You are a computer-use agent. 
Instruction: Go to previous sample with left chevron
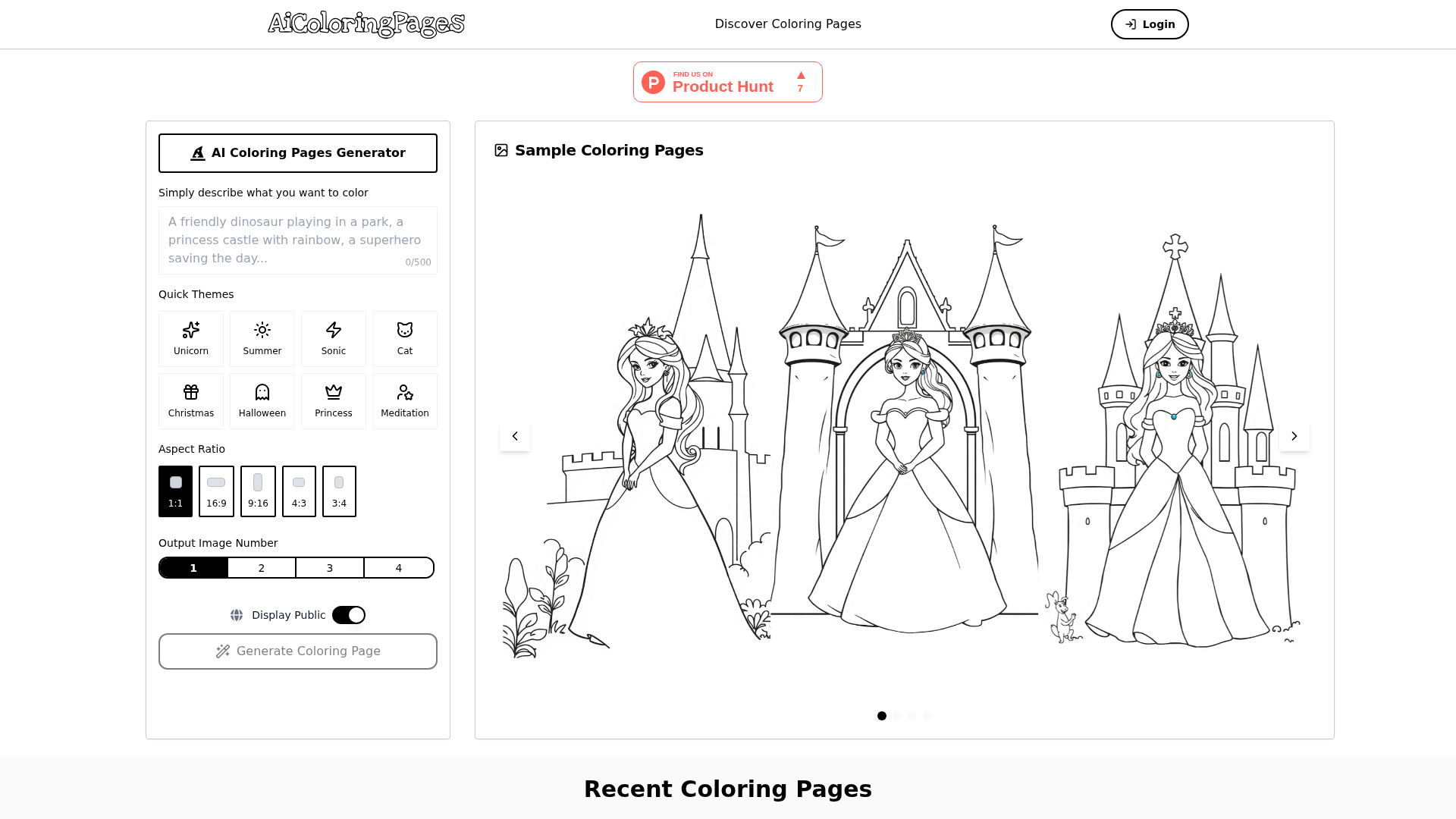(x=515, y=436)
